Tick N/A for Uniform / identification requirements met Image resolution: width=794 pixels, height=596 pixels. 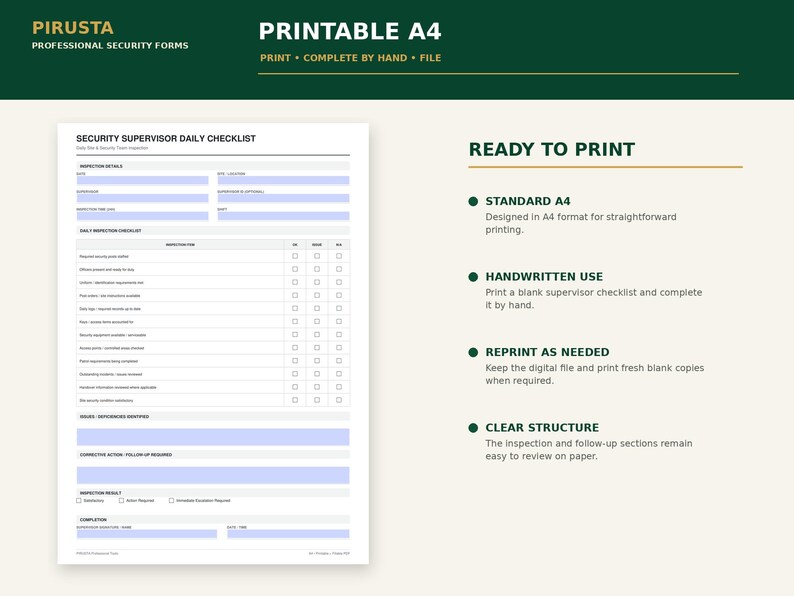click(339, 283)
